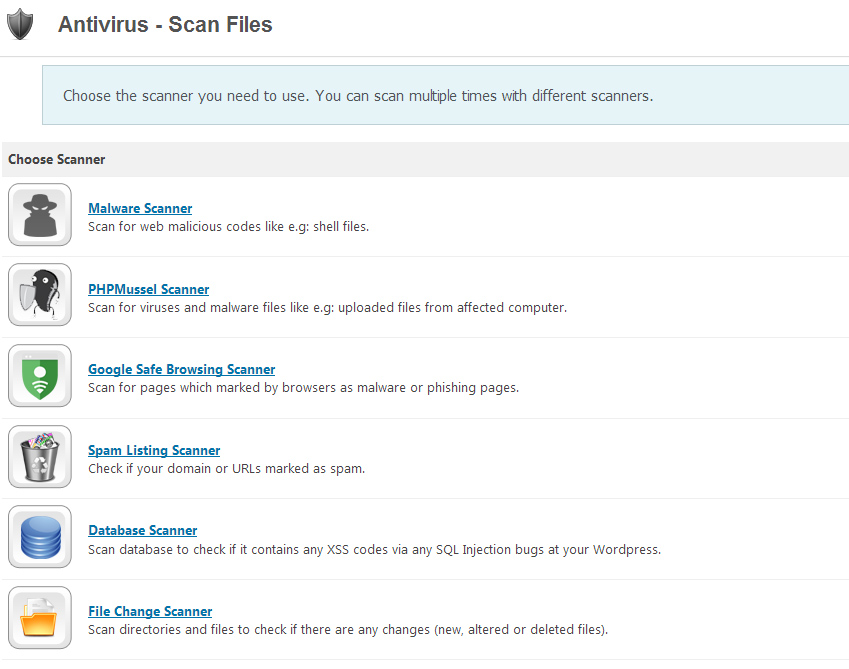This screenshot has width=849, height=669.
Task: Click the blue info notice about choosing scanners
Action: coord(357,97)
